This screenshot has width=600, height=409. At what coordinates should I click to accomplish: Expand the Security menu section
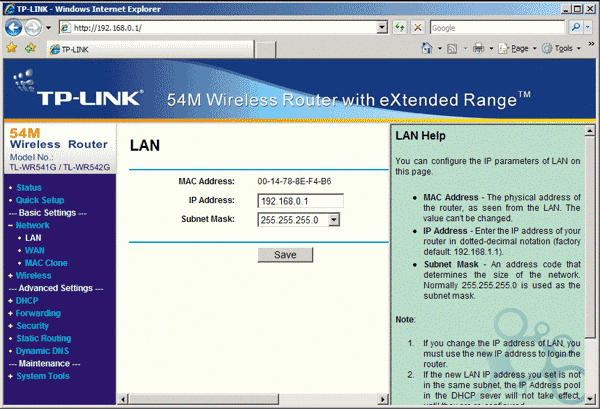(x=32, y=326)
